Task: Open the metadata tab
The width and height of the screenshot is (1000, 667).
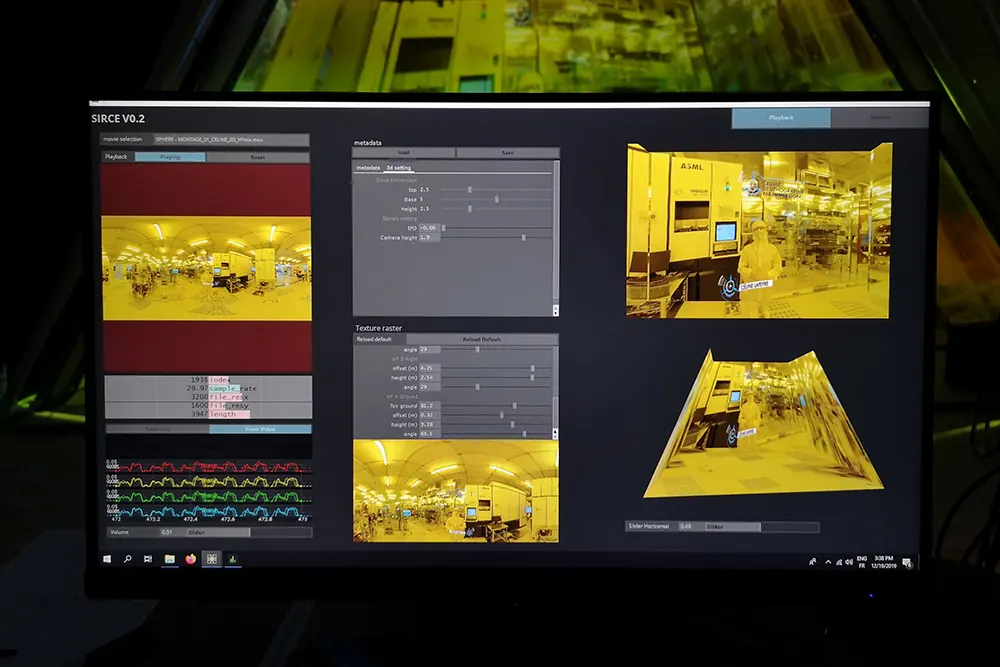Action: pyautogui.click(x=368, y=168)
